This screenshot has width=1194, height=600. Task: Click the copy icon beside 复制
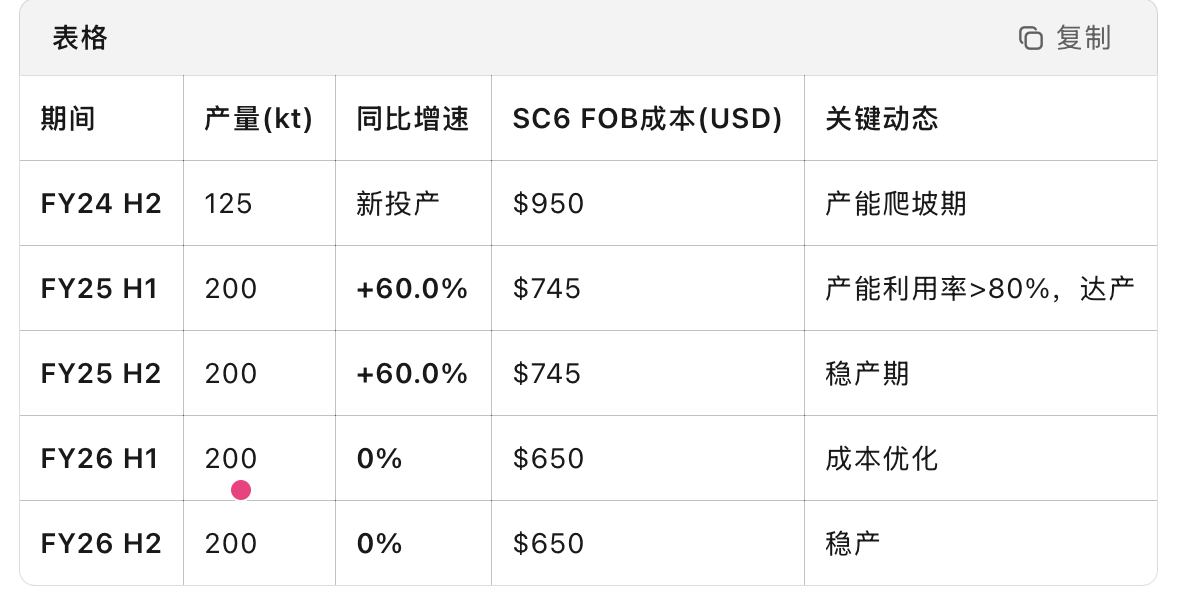coord(1030,39)
